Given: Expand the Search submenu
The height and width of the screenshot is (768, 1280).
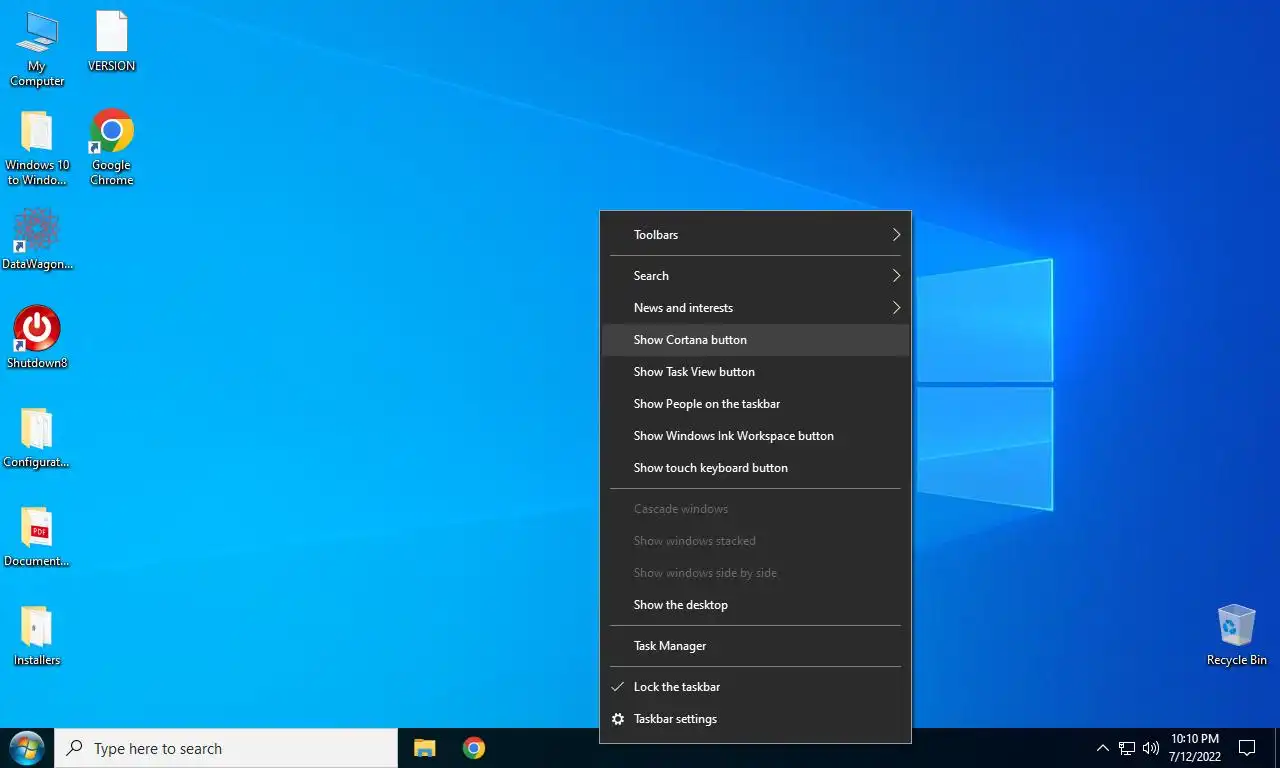Looking at the screenshot, I should 756,276.
